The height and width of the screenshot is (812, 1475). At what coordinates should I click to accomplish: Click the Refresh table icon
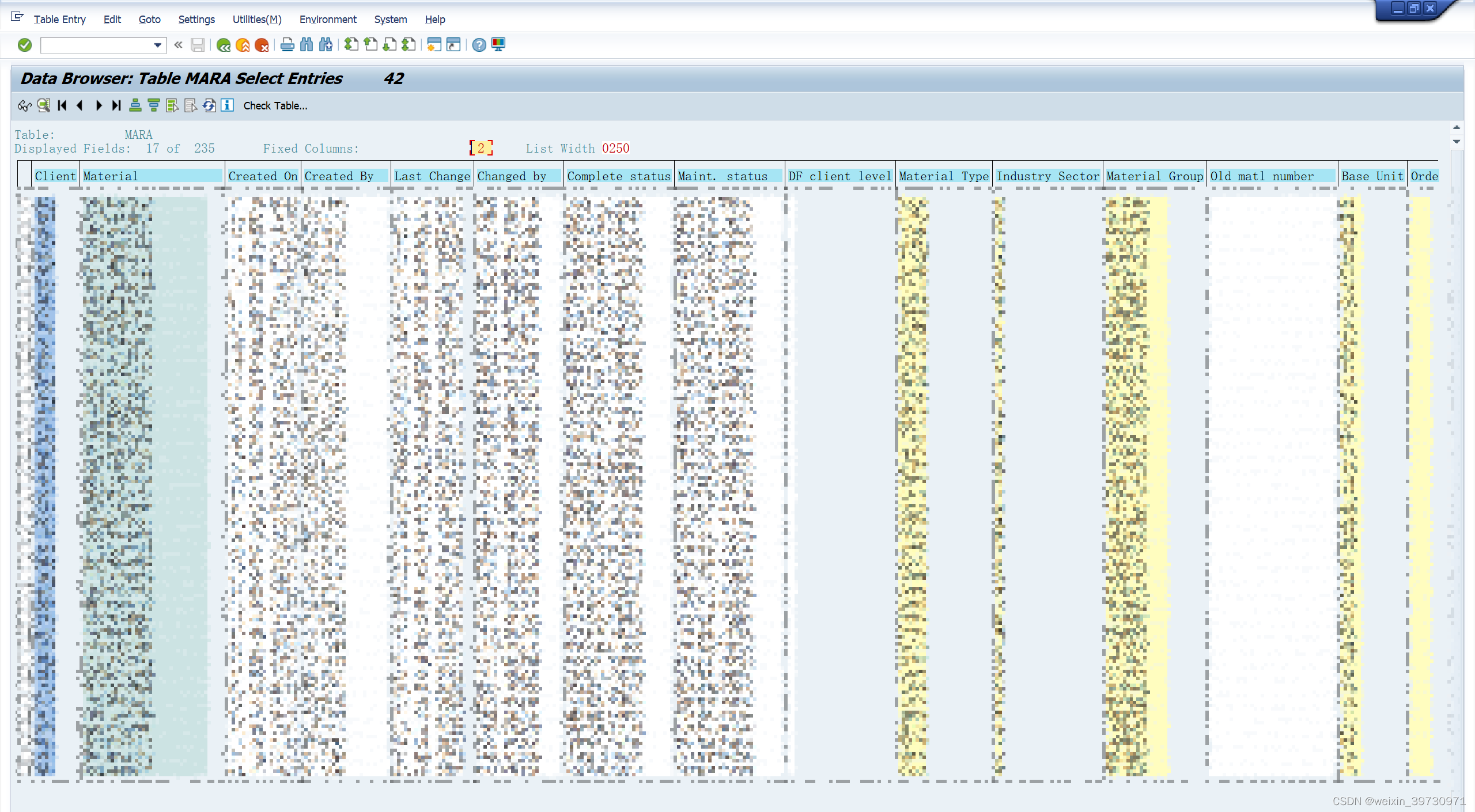(x=209, y=105)
